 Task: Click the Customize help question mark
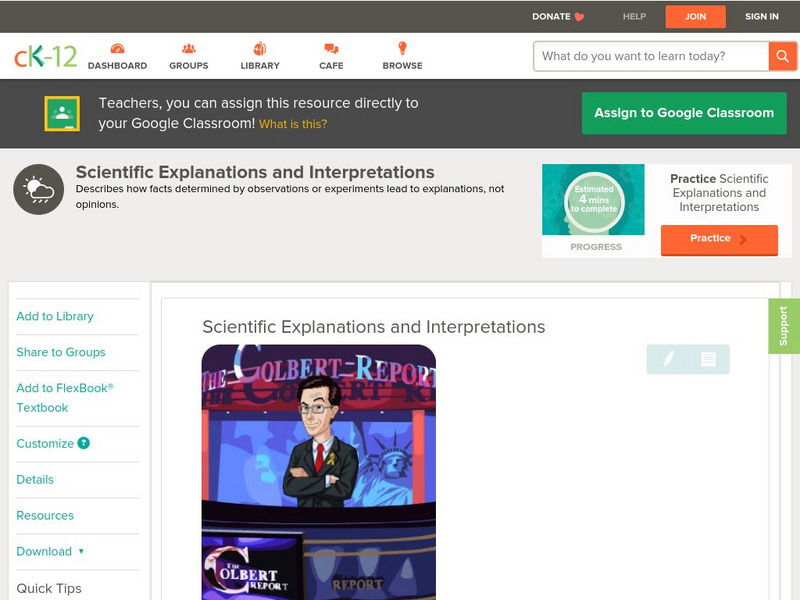click(83, 443)
